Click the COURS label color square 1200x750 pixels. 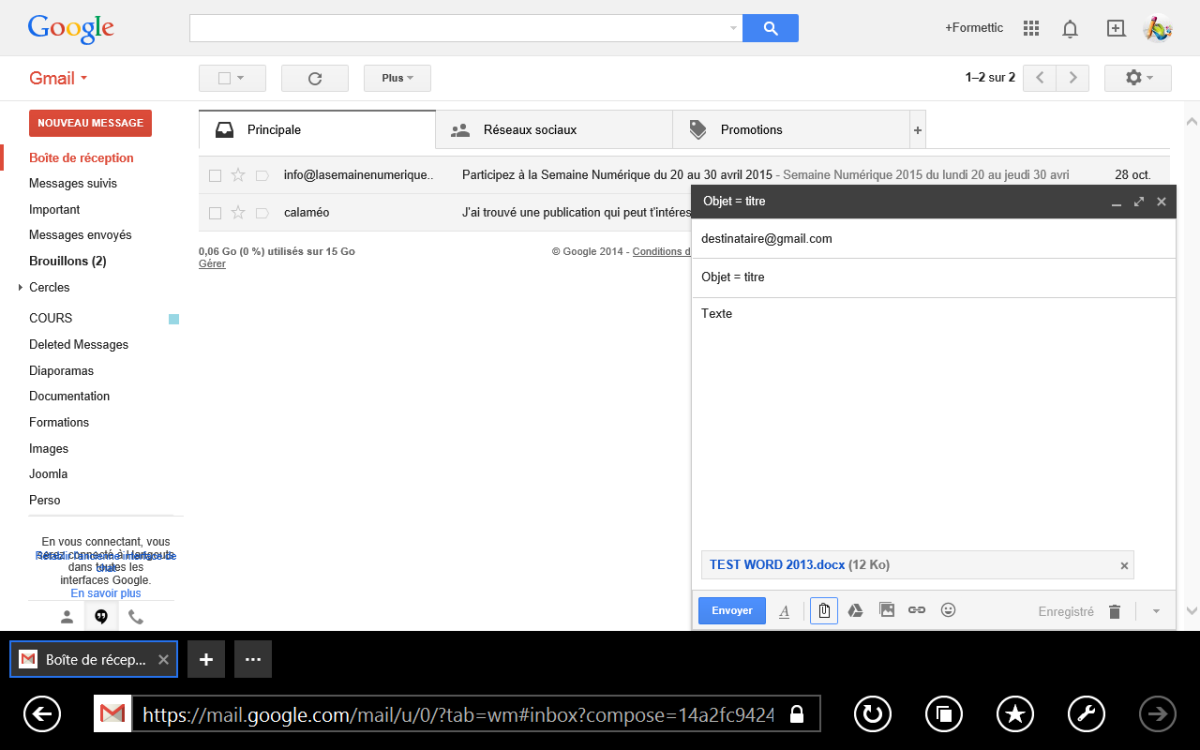pyautogui.click(x=174, y=319)
